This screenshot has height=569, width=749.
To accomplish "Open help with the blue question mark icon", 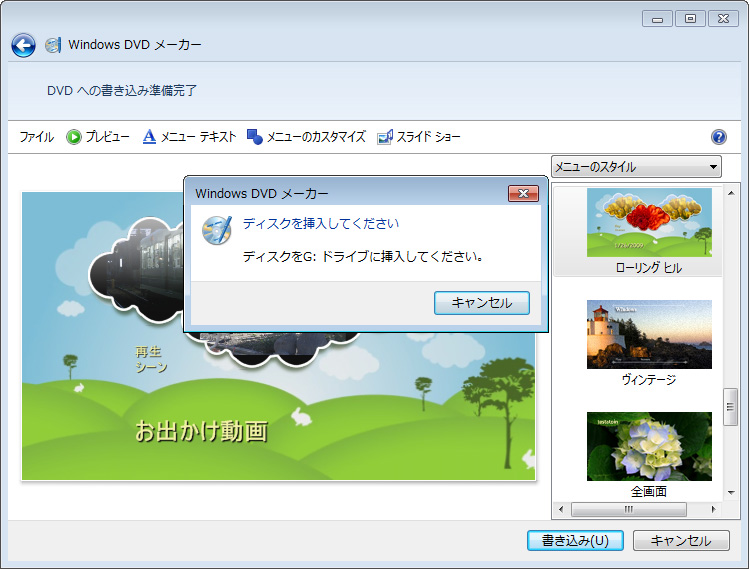I will click(x=718, y=137).
